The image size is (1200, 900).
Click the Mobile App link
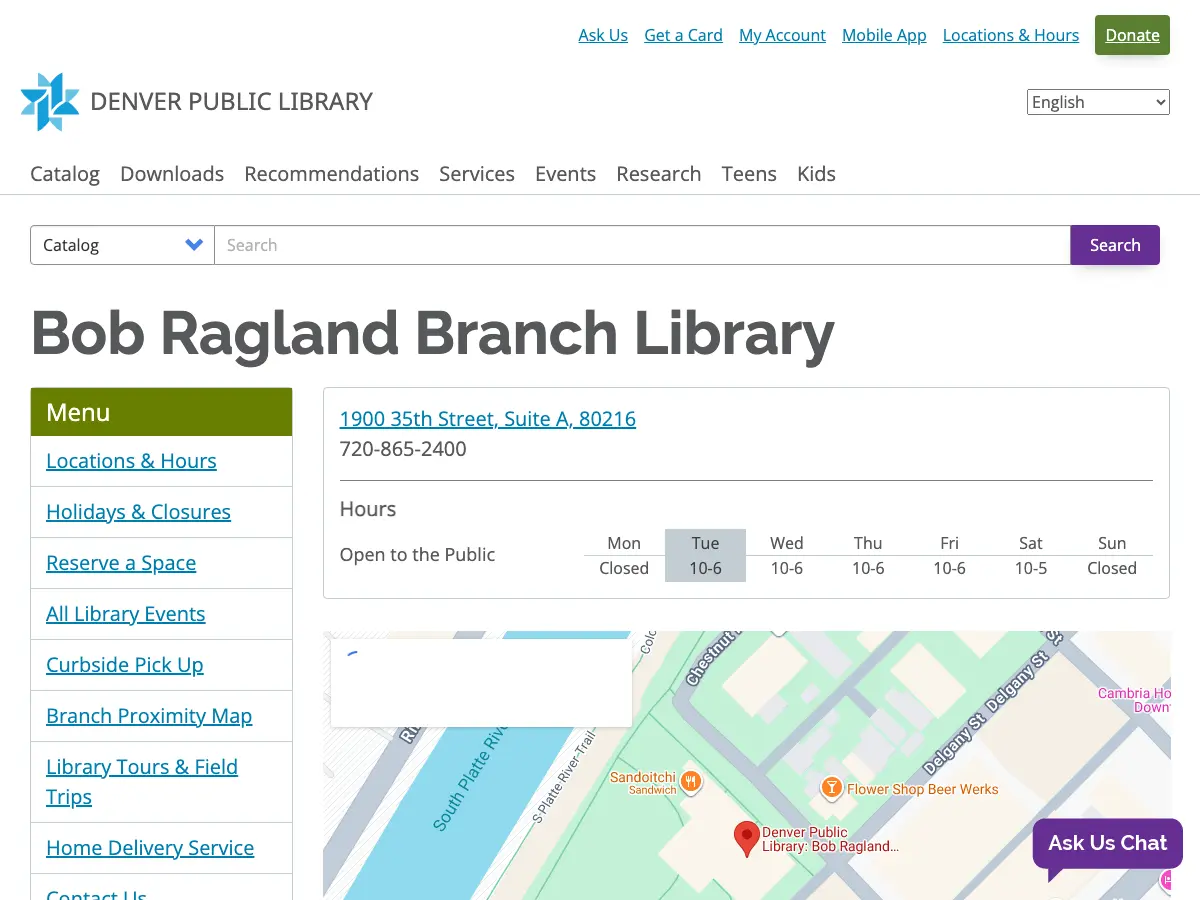tap(884, 35)
